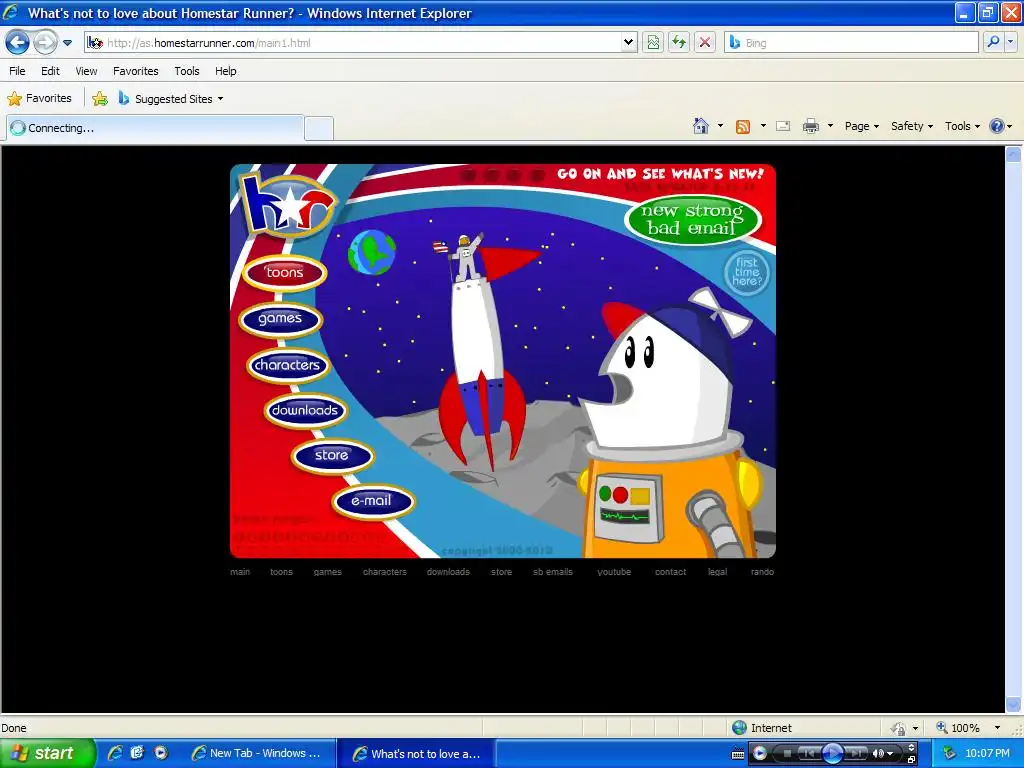The width and height of the screenshot is (1024, 768).
Task: Open the Edit menu
Action: point(50,71)
